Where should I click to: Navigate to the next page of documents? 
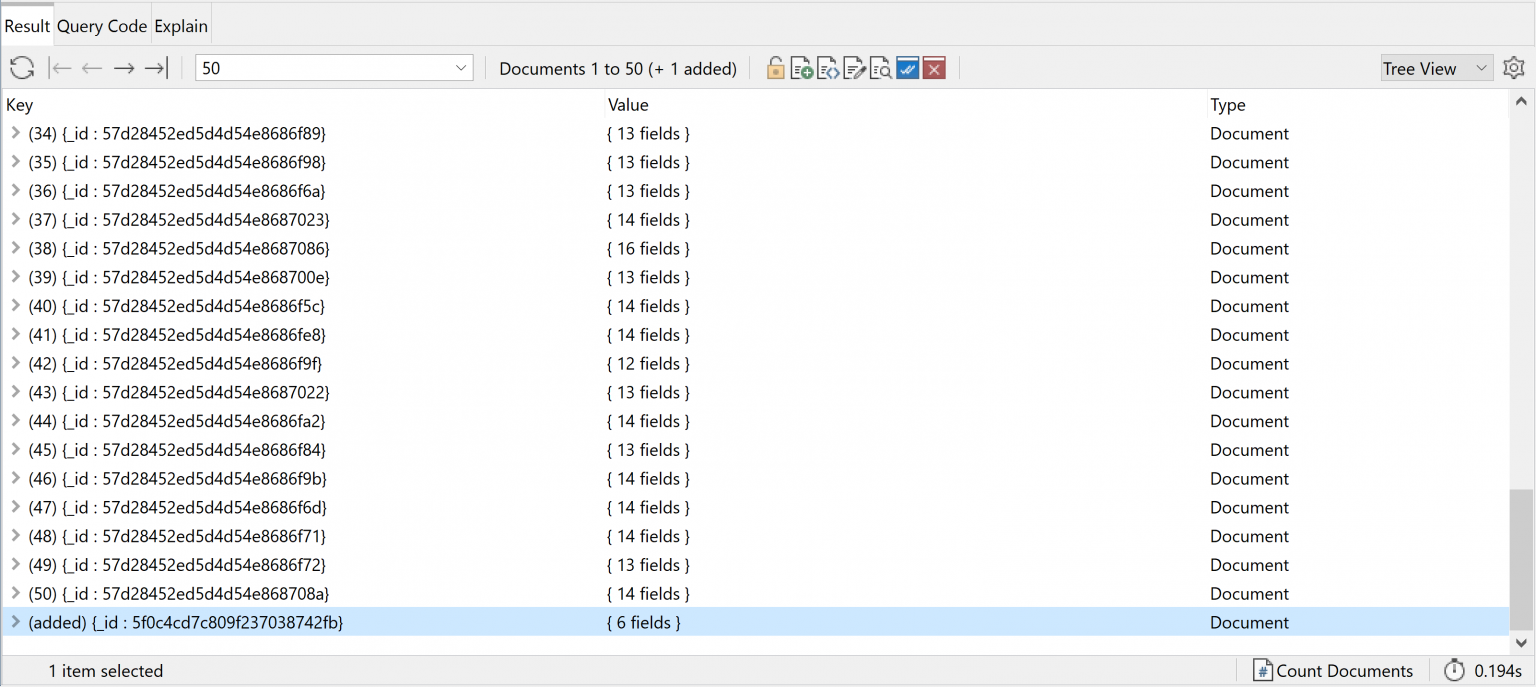[123, 68]
